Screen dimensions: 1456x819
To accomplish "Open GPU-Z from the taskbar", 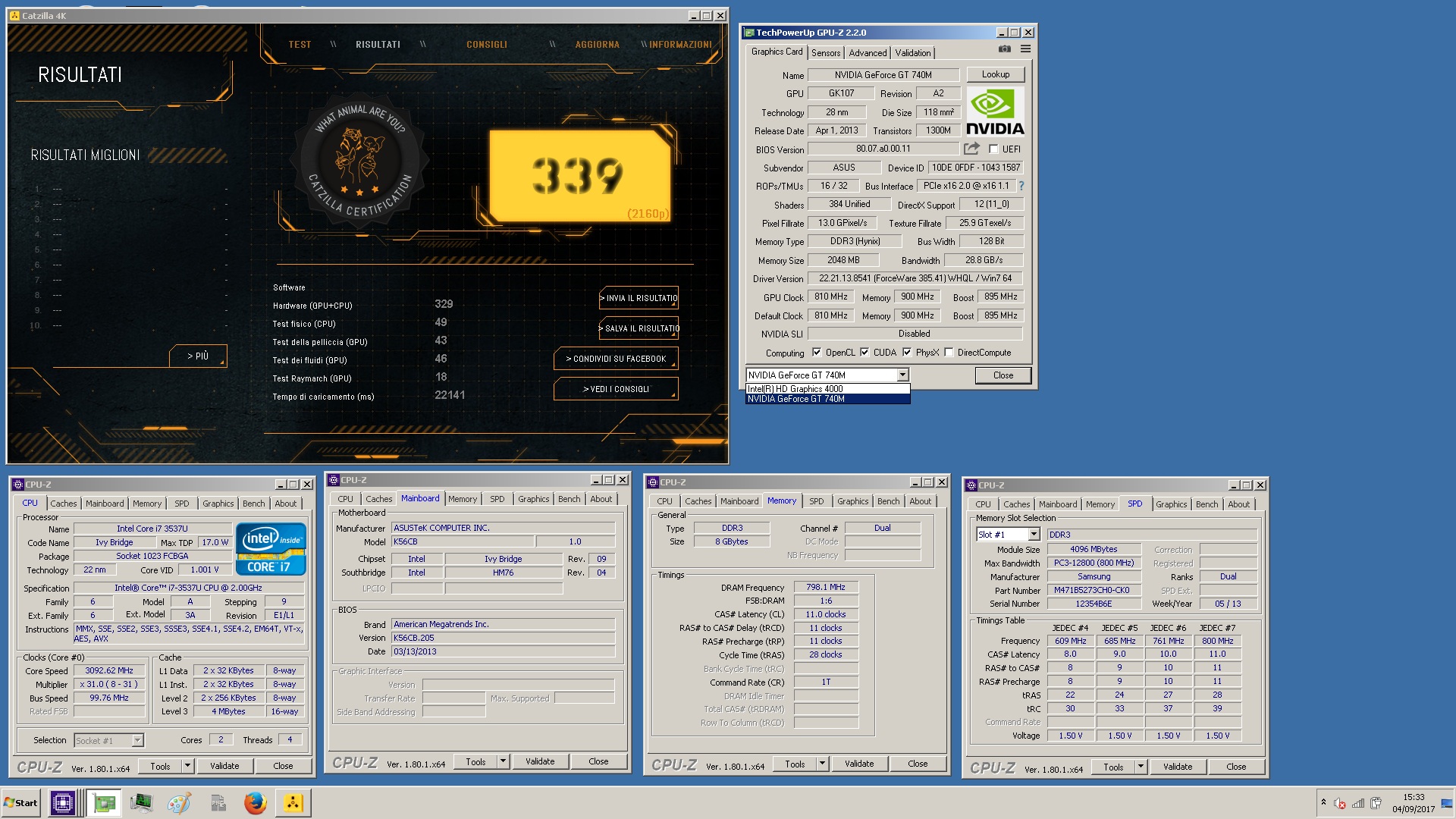I will click(104, 803).
